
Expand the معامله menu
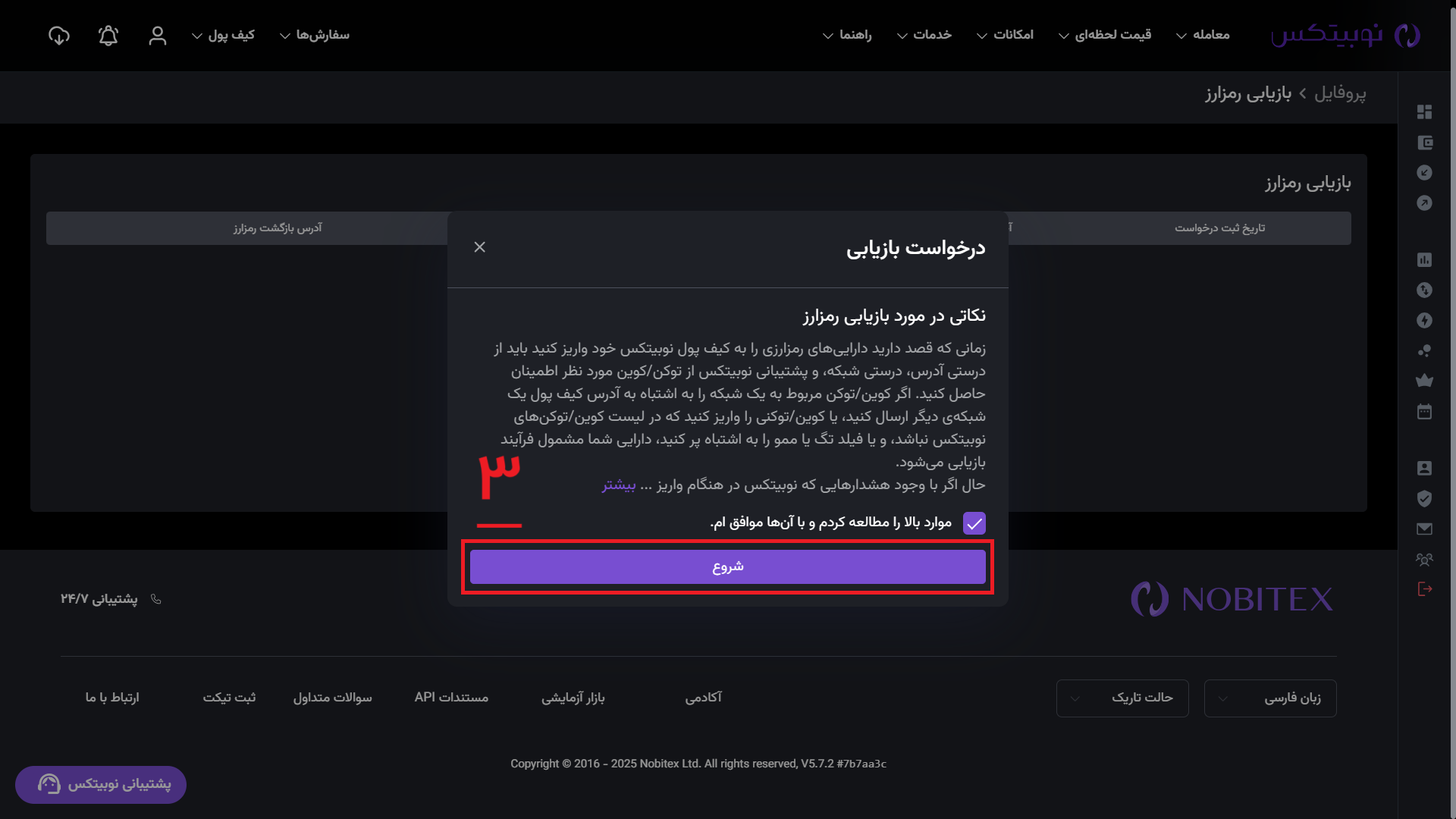(x=1203, y=35)
